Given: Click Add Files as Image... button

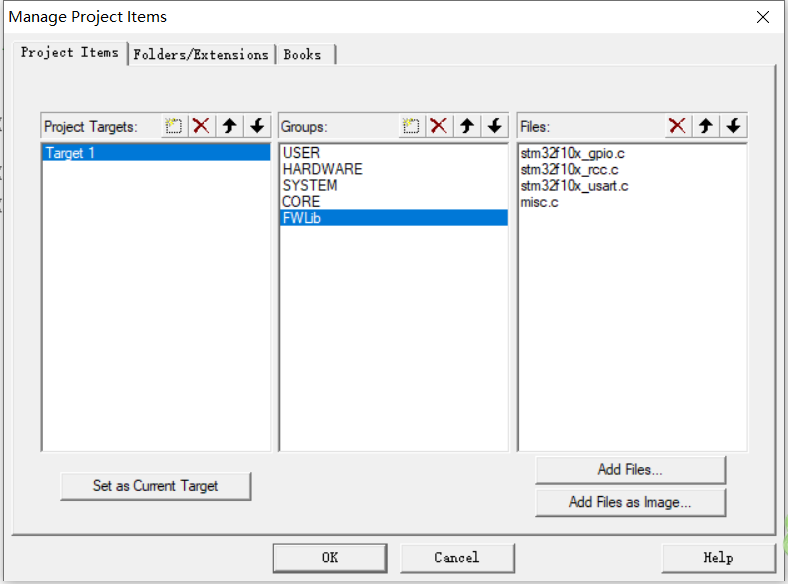Looking at the screenshot, I should tap(631, 502).
